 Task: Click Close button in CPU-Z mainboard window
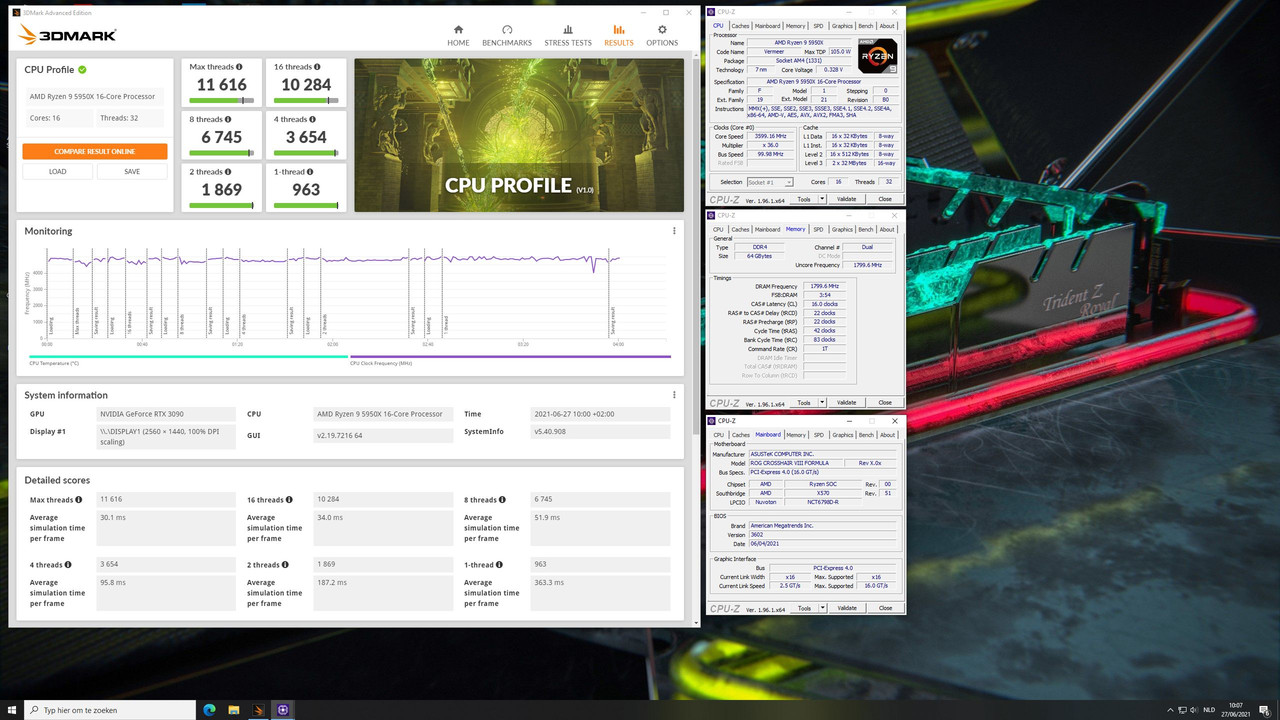pyautogui.click(x=885, y=608)
